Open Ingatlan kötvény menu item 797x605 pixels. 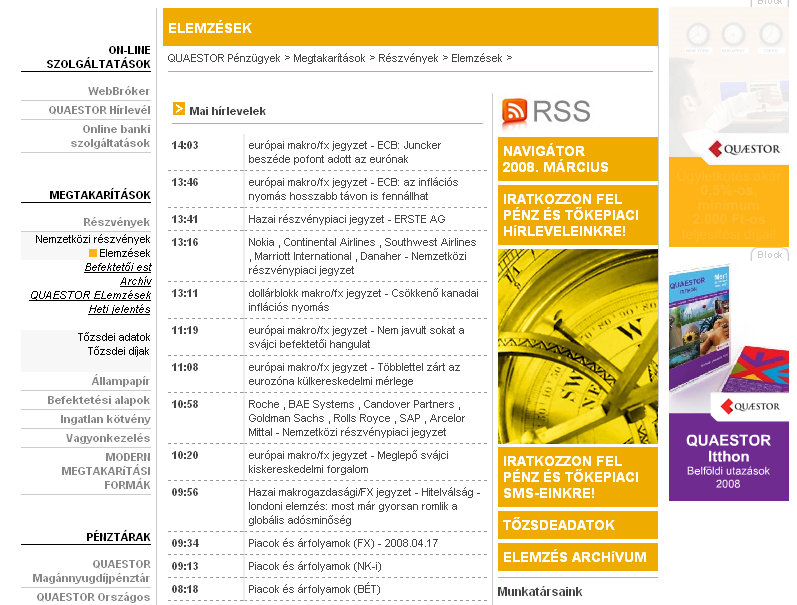coord(105,419)
